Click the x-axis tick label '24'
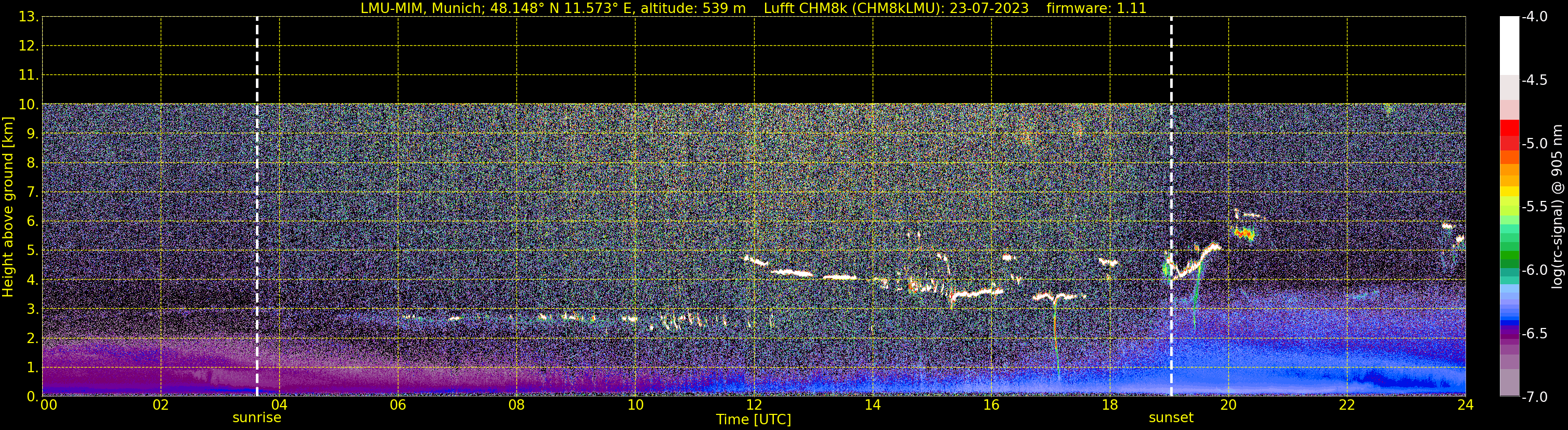 [x=1466, y=405]
